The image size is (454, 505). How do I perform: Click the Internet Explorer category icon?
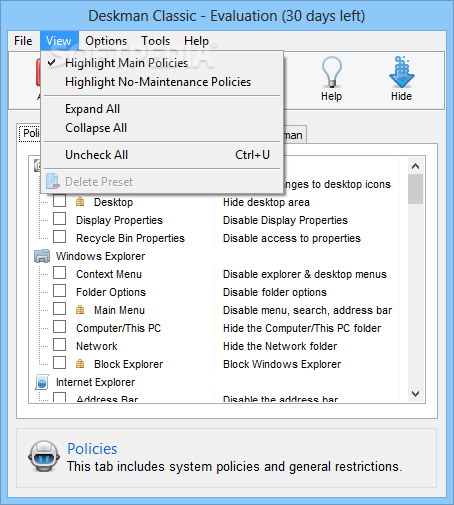42,382
